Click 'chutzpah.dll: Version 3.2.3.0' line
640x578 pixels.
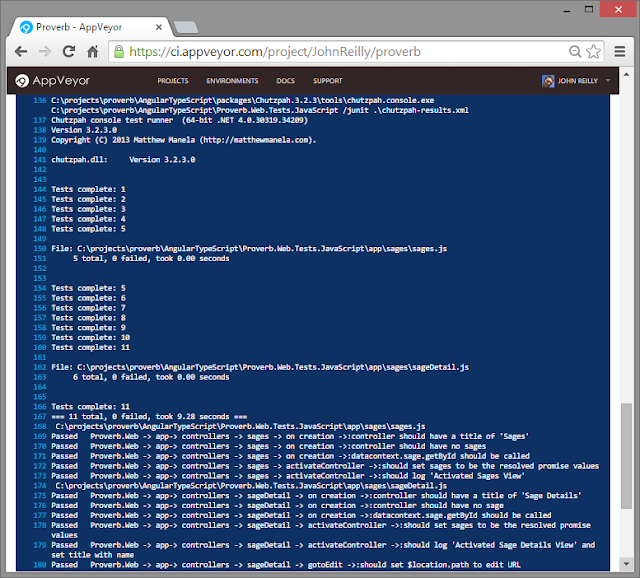pyautogui.click(x=123, y=160)
